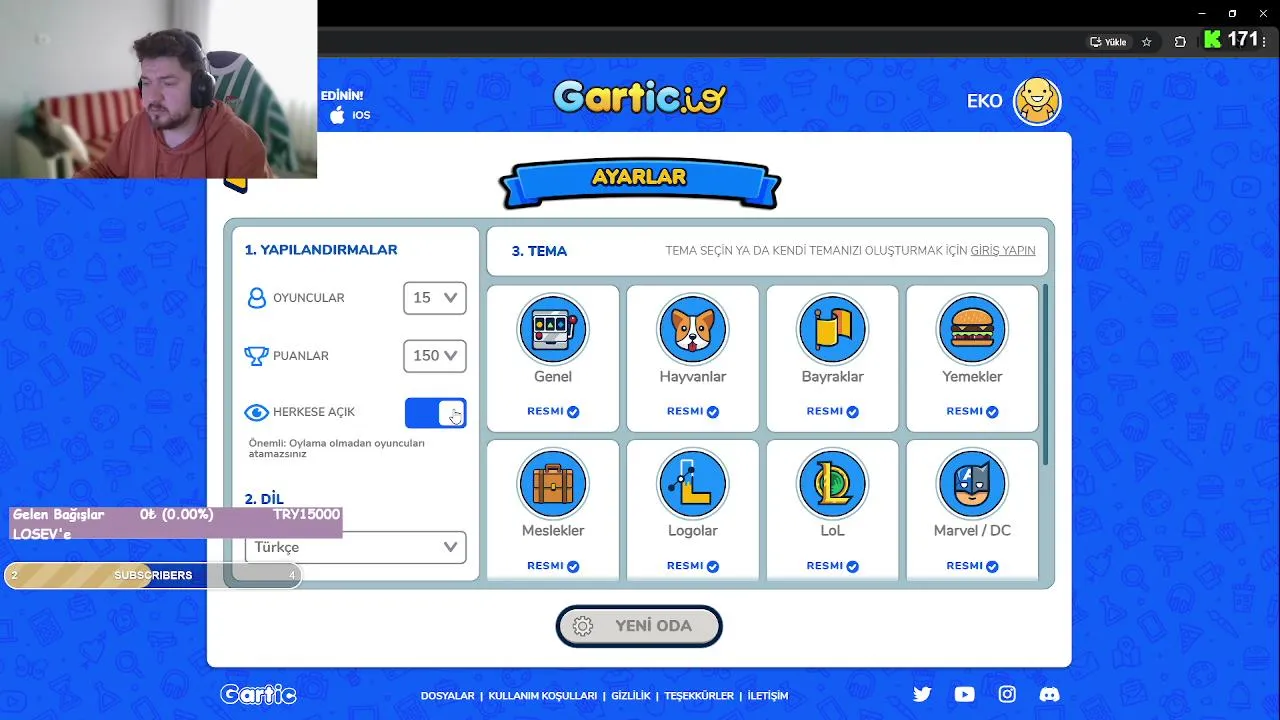Select the LoL theme icon
Viewport: 1280px width, 720px height.
click(x=833, y=484)
